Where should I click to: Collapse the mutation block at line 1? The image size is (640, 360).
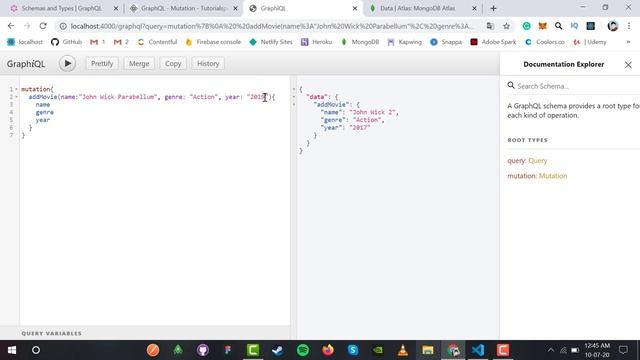tap(16, 89)
